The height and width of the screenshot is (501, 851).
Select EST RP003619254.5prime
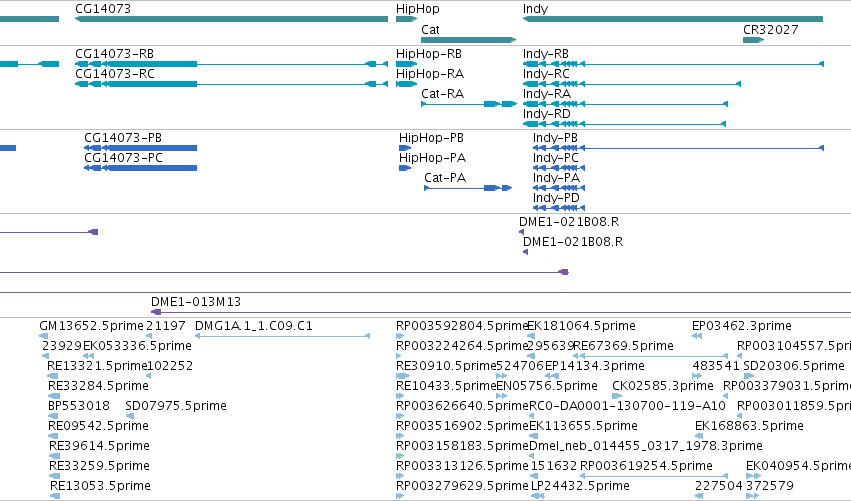point(646,467)
